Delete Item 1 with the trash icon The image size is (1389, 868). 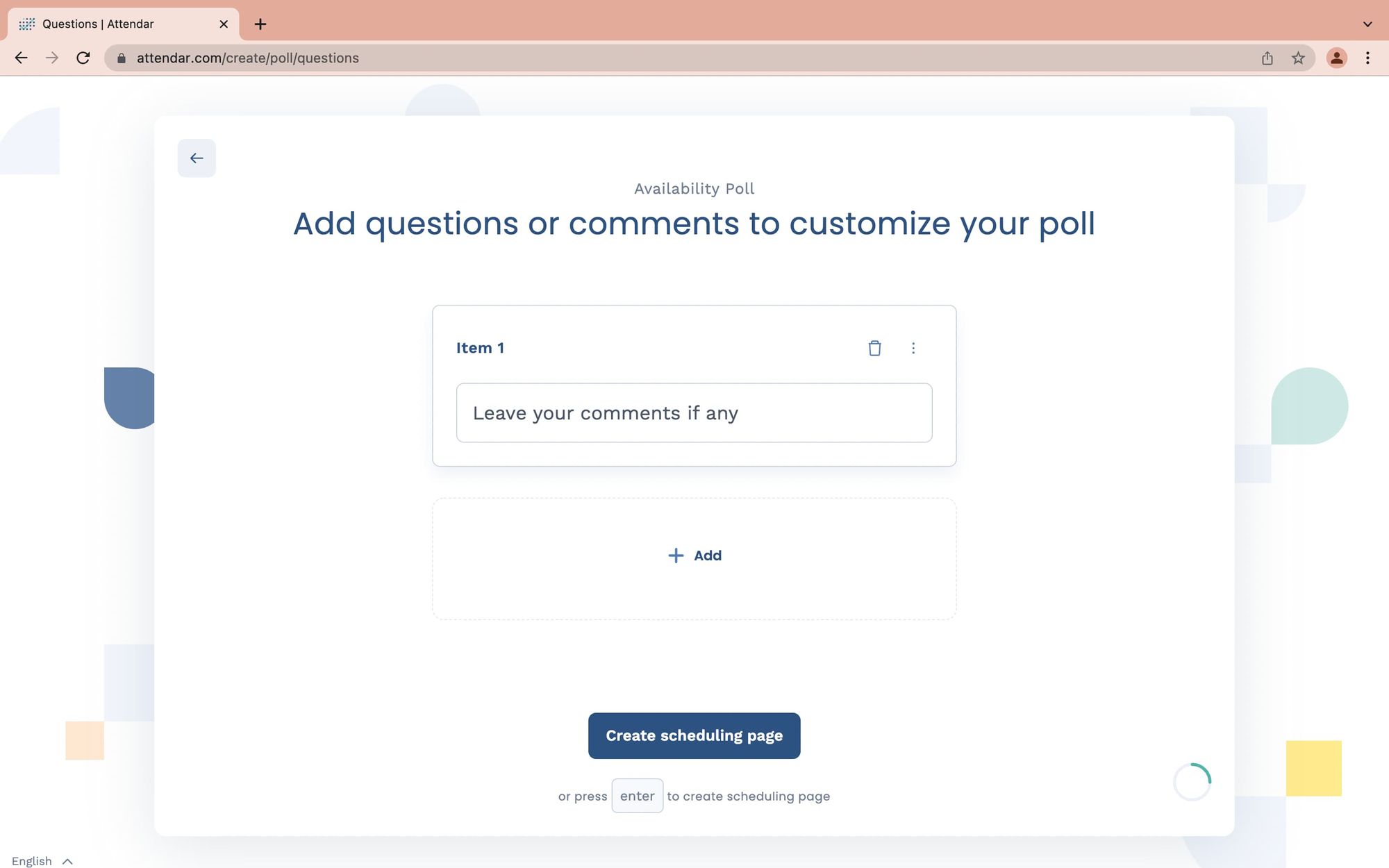[874, 348]
